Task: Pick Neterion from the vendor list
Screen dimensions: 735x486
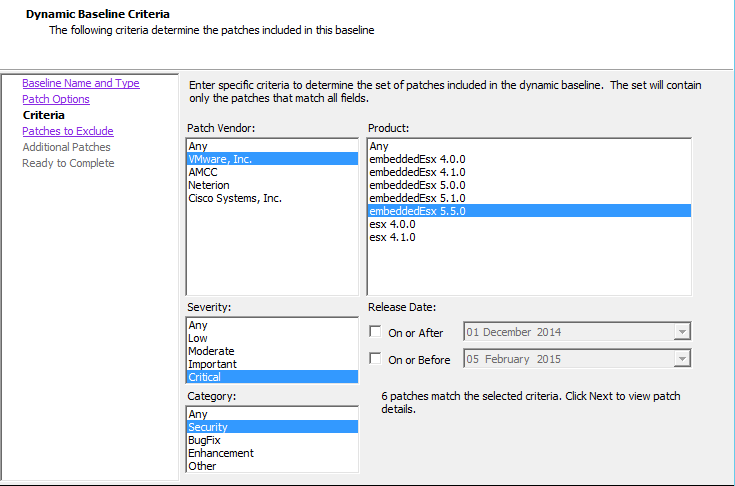Action: pos(209,185)
